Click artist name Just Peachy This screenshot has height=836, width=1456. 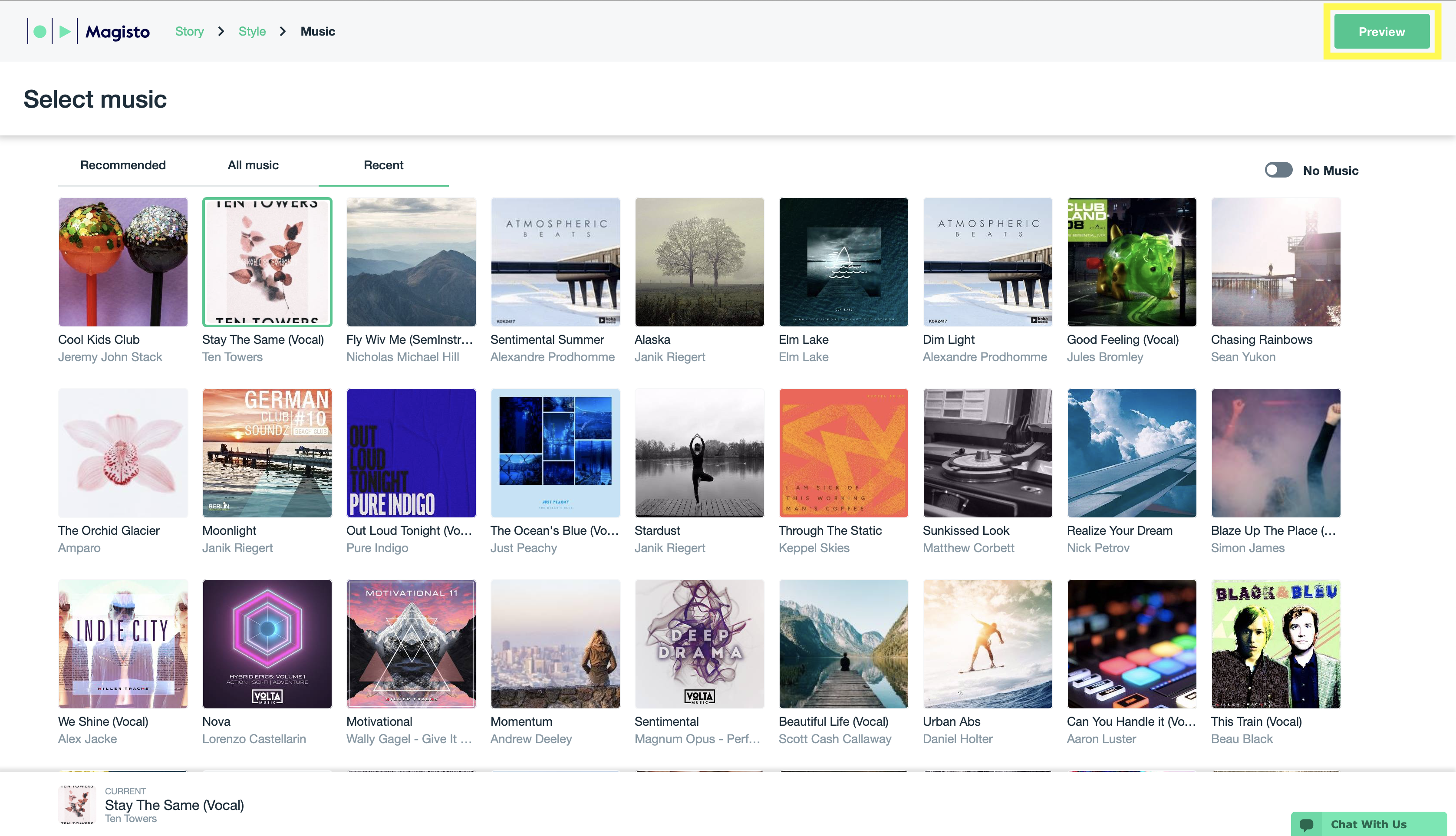pyautogui.click(x=524, y=548)
